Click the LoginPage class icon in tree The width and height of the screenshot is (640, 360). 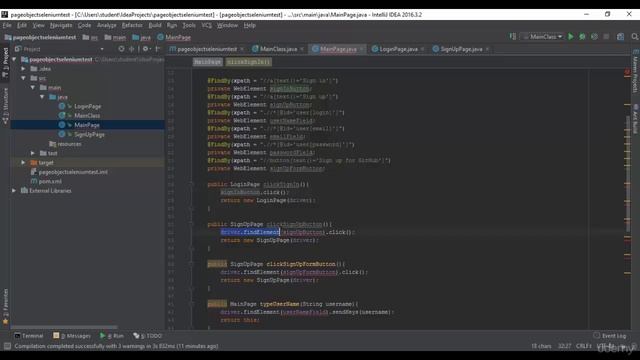point(62,106)
